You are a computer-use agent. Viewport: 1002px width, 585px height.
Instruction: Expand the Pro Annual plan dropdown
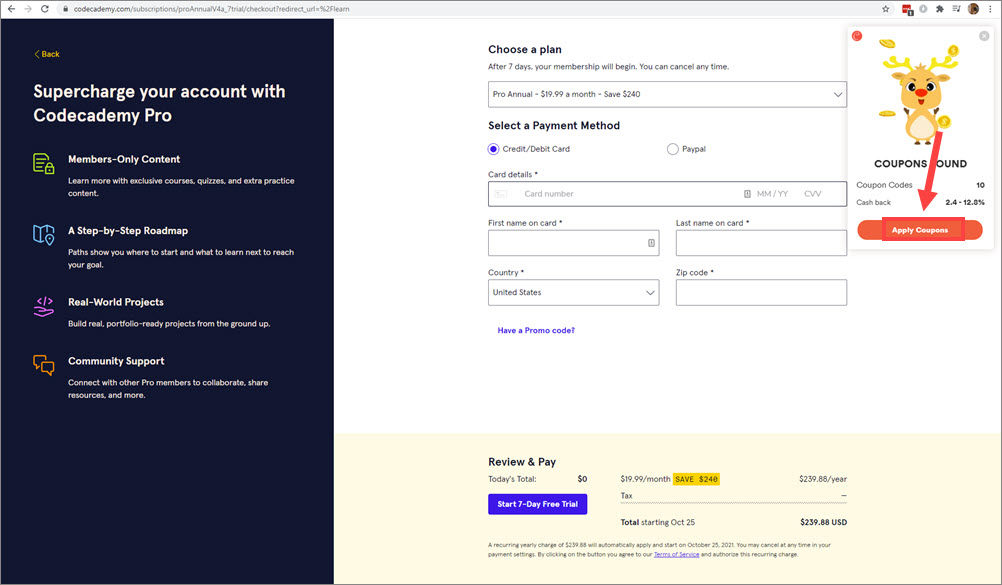pyautogui.click(x=667, y=95)
